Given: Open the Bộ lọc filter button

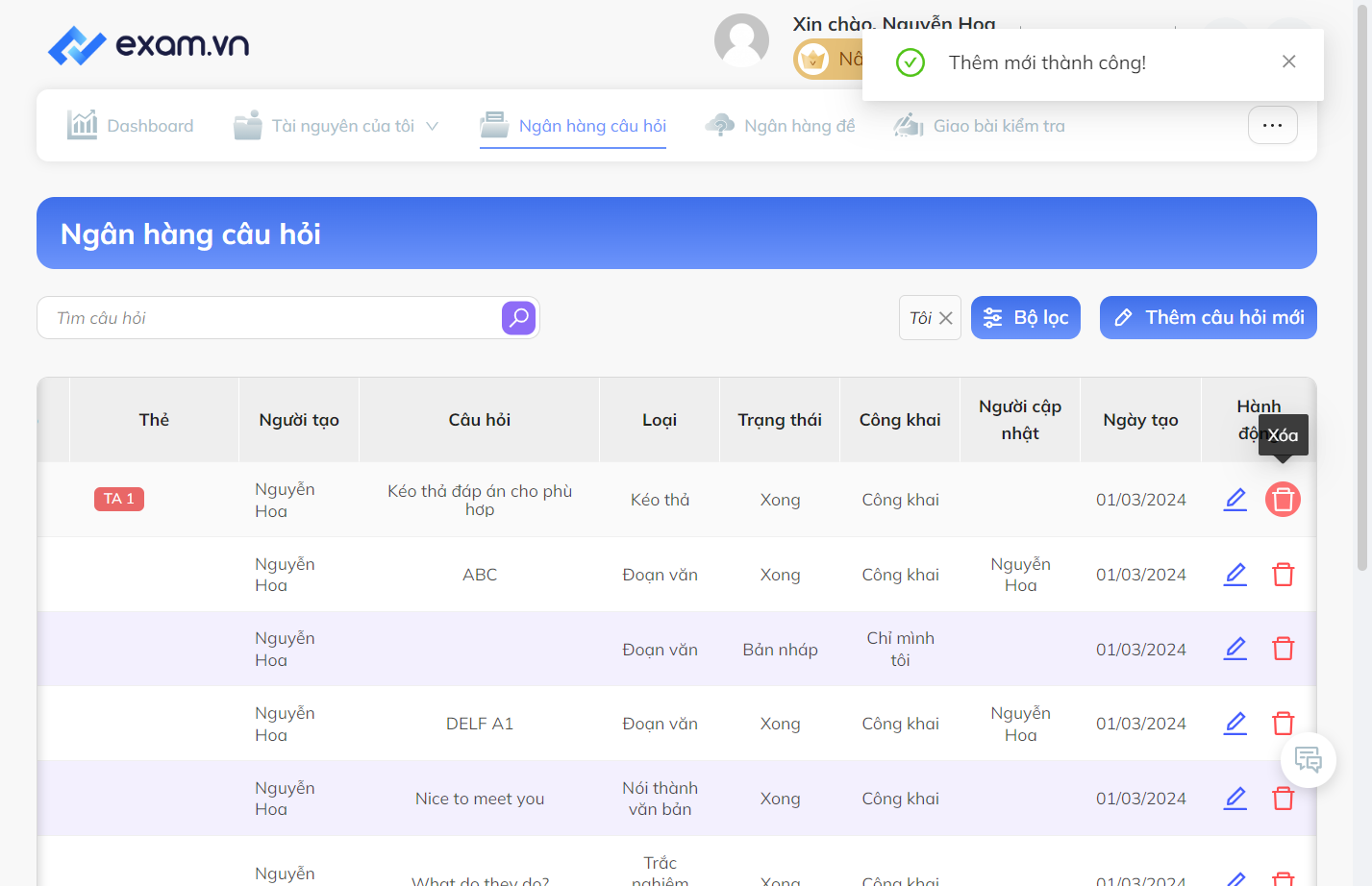Looking at the screenshot, I should [x=1026, y=318].
